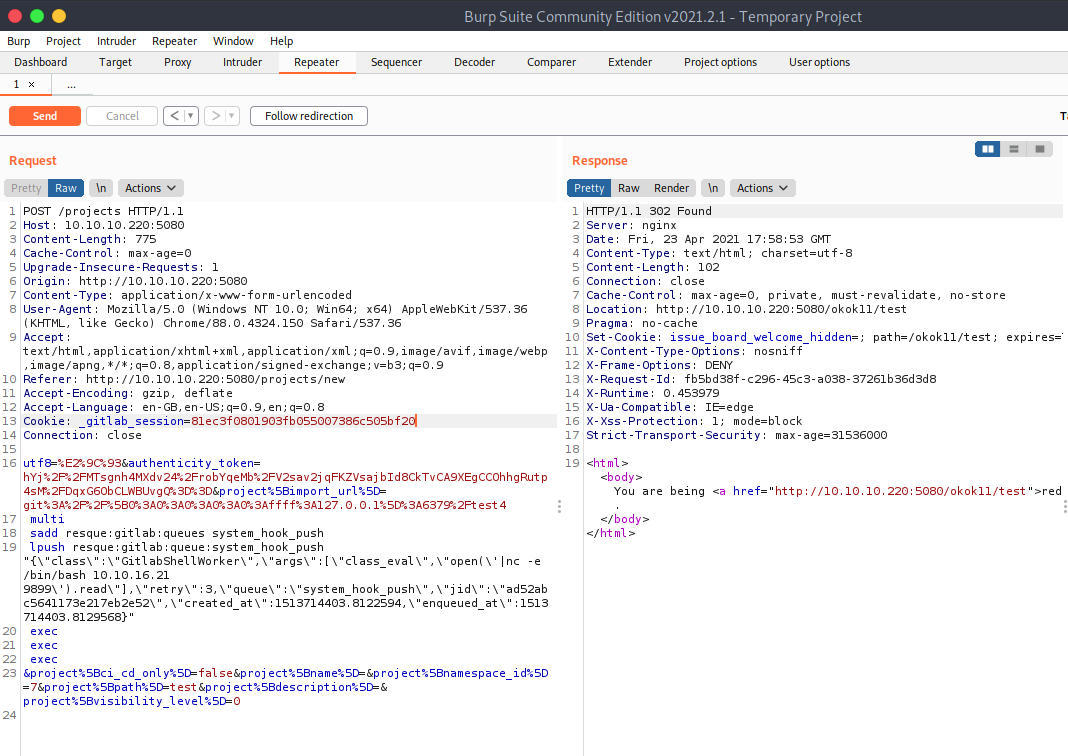Select top-bottom split layout icon

pos(1014,149)
